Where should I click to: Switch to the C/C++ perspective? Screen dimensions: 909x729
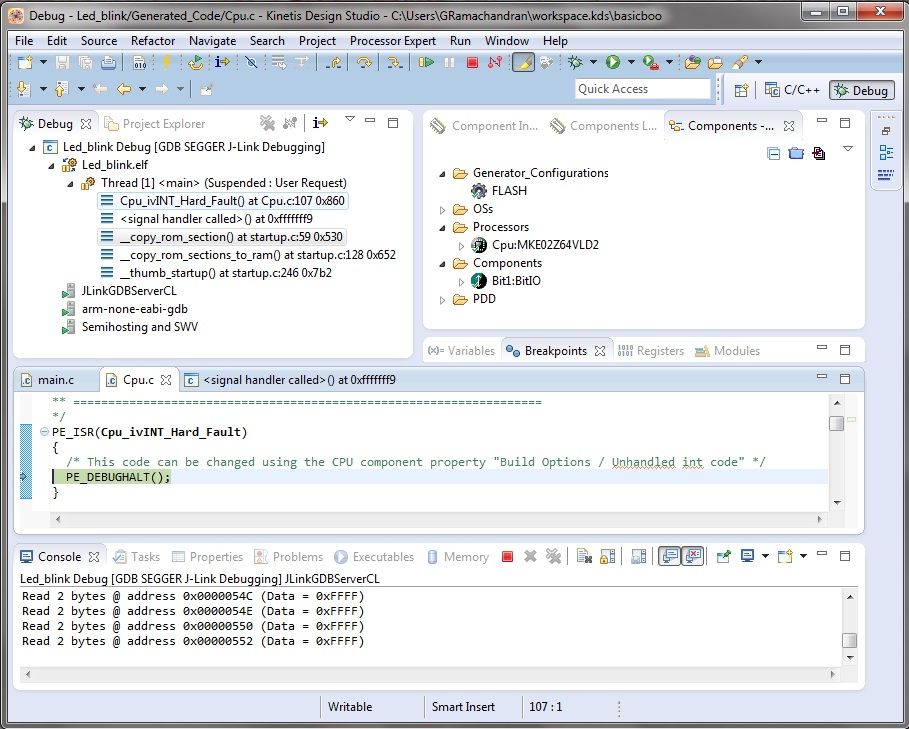point(792,90)
